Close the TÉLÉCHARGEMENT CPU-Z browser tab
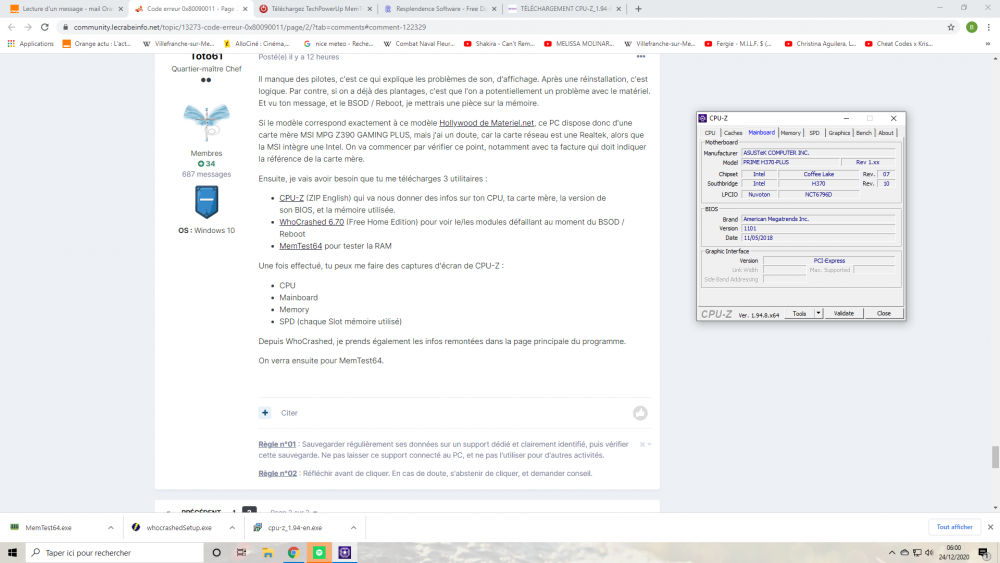1000x563 pixels. point(618,9)
